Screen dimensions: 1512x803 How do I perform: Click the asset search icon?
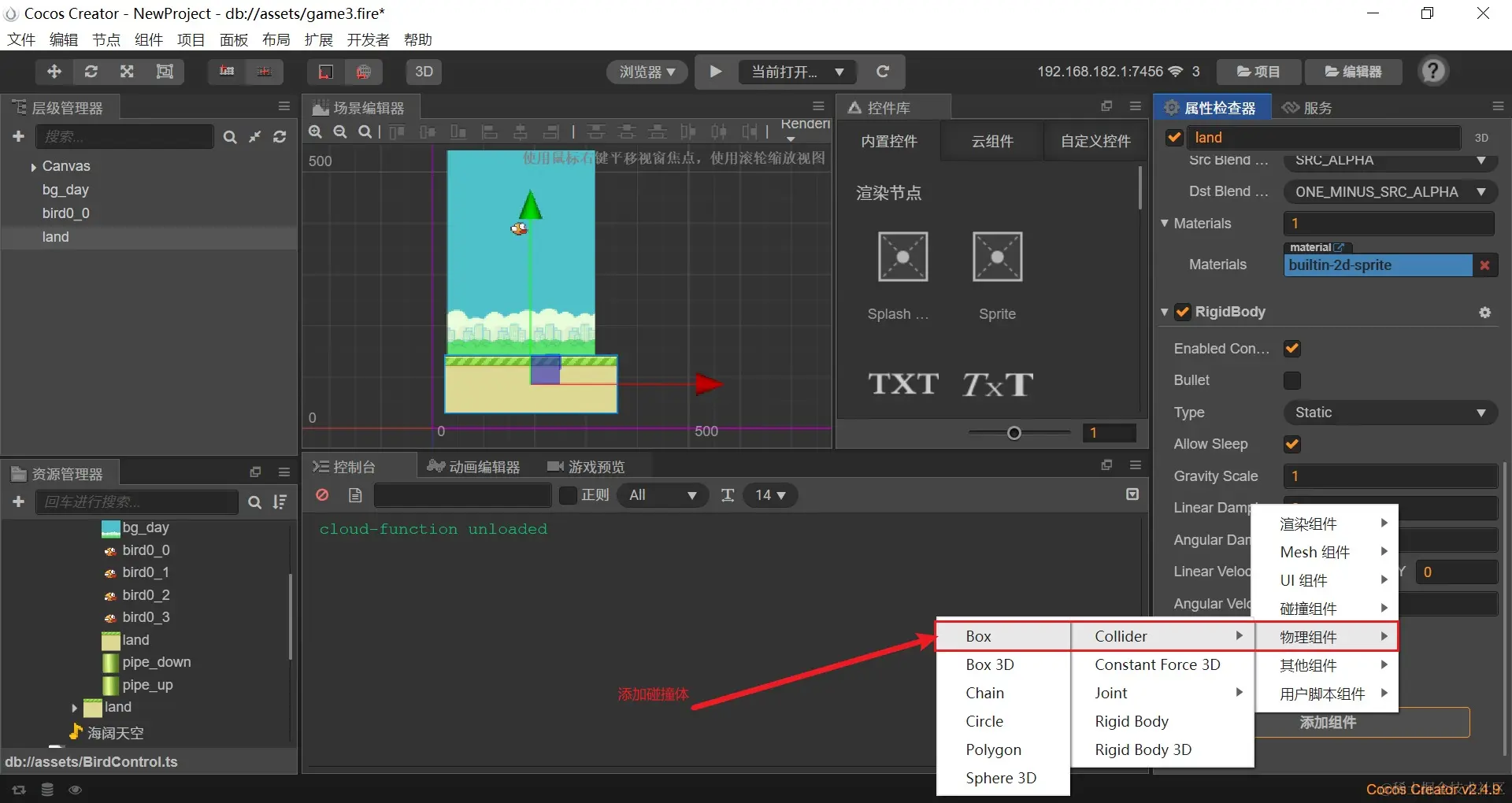pos(254,502)
